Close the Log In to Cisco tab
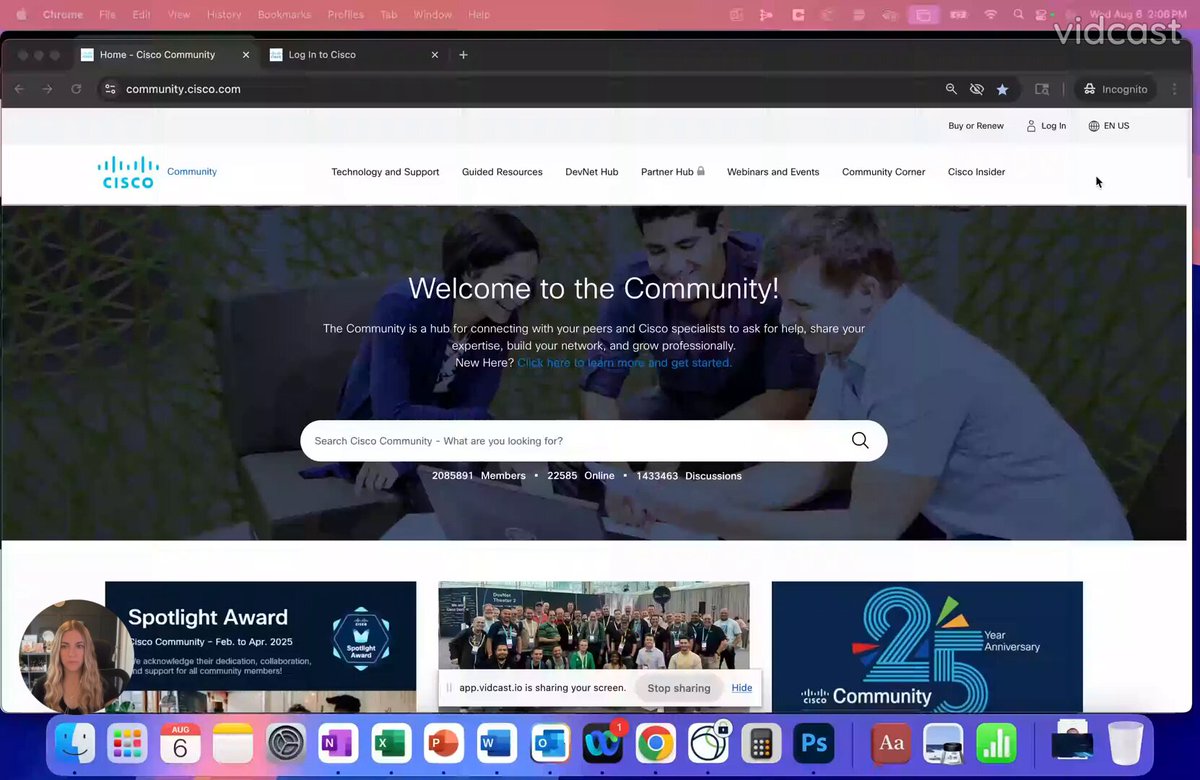Viewport: 1200px width, 780px height. pyautogui.click(x=434, y=55)
